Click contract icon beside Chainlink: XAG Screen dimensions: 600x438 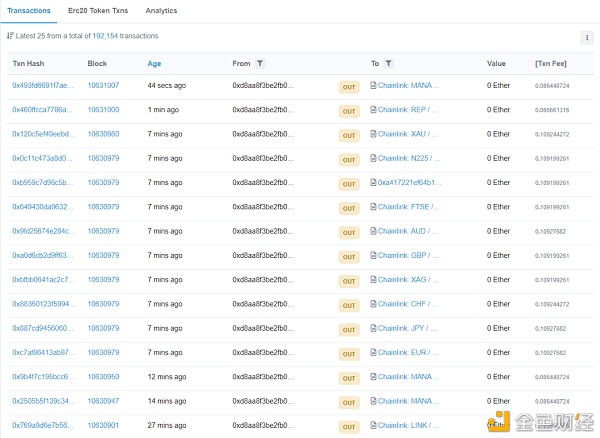(x=373, y=280)
